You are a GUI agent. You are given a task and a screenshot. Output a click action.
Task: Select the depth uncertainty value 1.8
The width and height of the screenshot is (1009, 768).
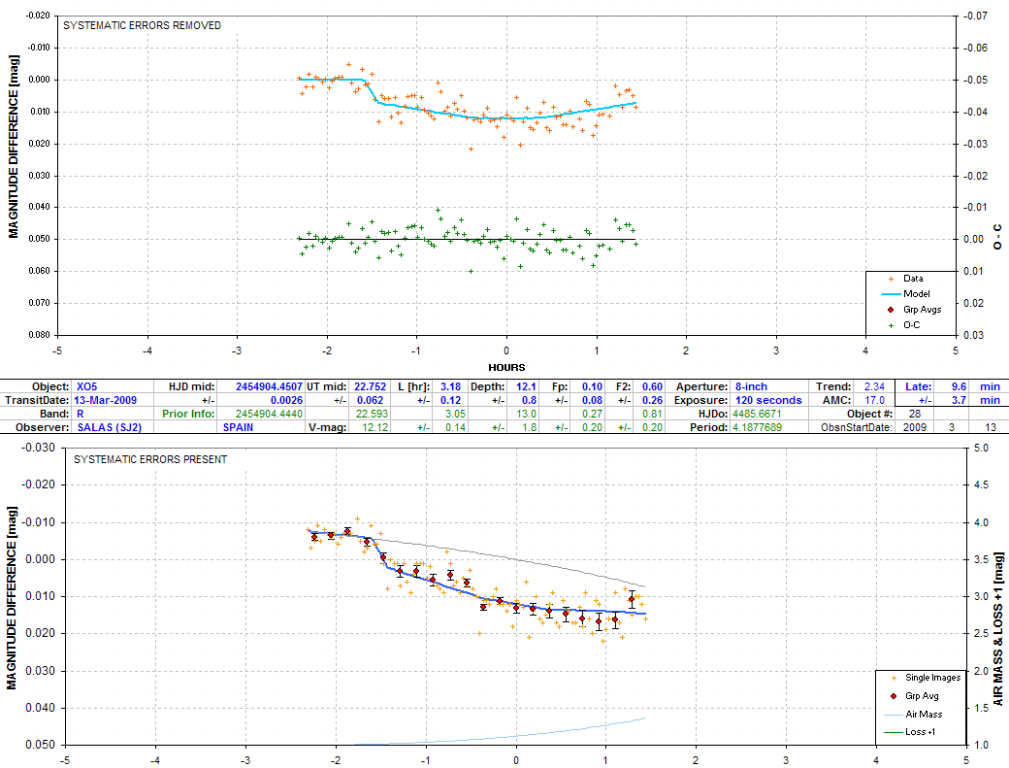coord(529,427)
